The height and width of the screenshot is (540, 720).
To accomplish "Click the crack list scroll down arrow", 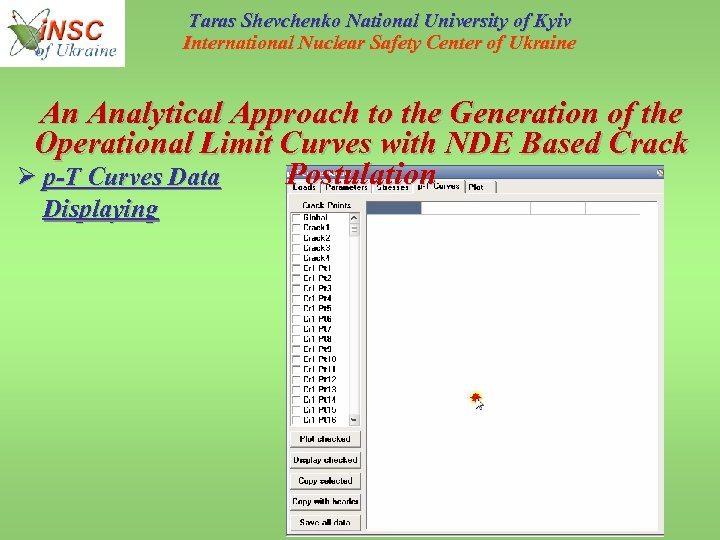I will 354,420.
